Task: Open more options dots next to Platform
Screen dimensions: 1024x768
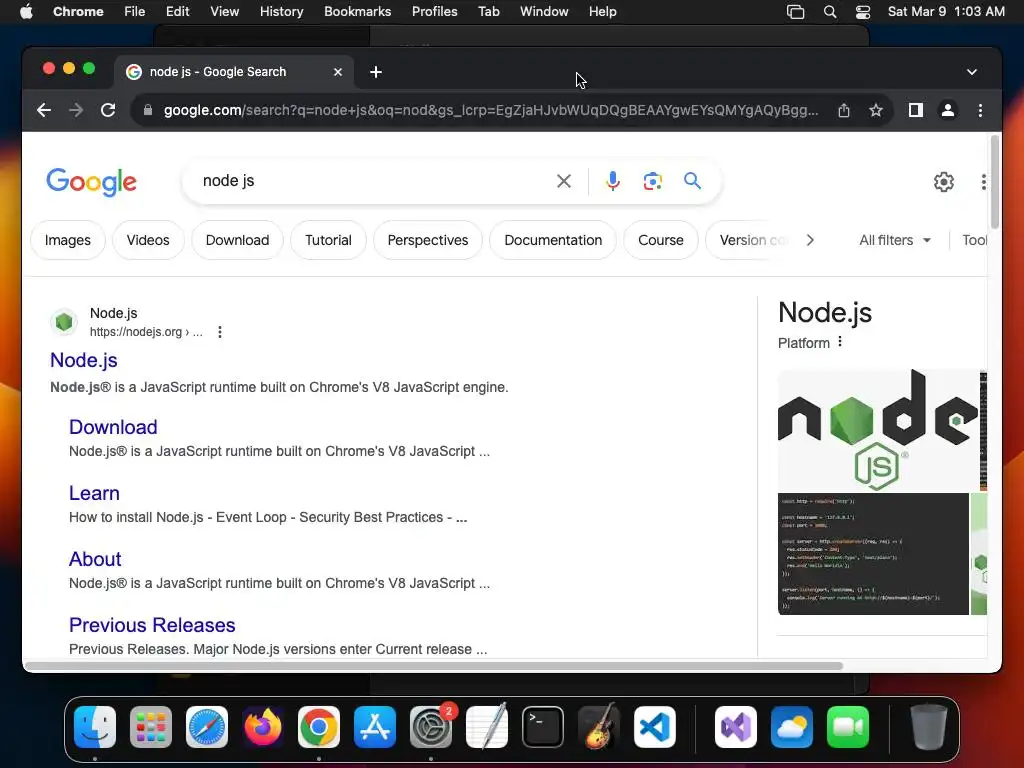Action: pos(840,342)
